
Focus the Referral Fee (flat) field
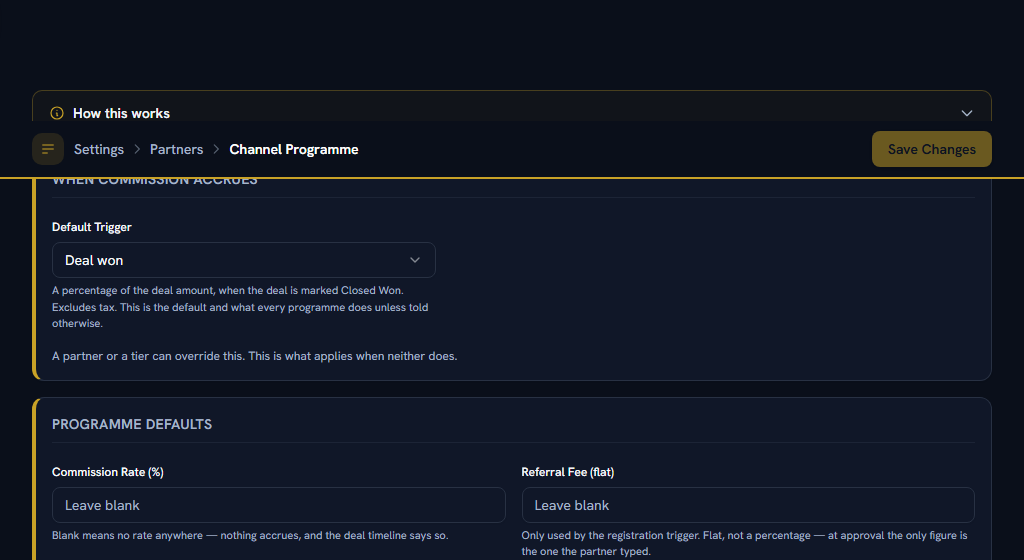point(748,505)
